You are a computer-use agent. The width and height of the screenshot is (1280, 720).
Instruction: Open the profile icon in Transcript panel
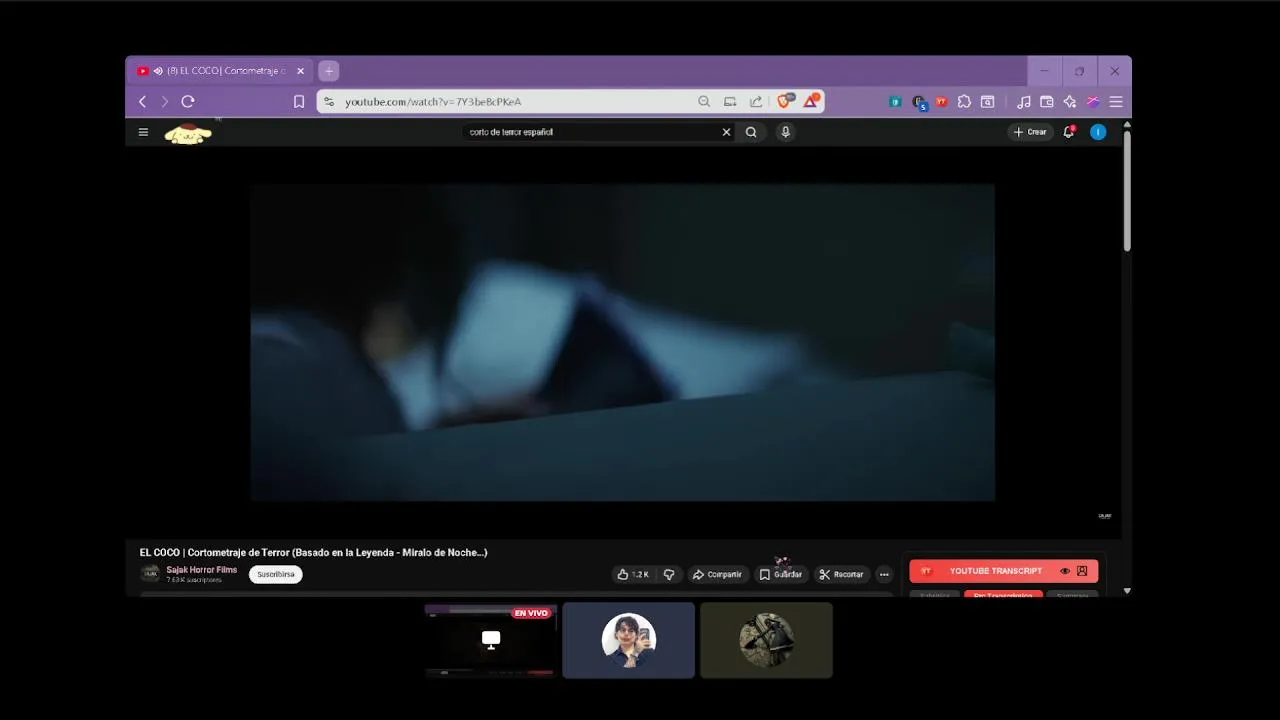1082,571
